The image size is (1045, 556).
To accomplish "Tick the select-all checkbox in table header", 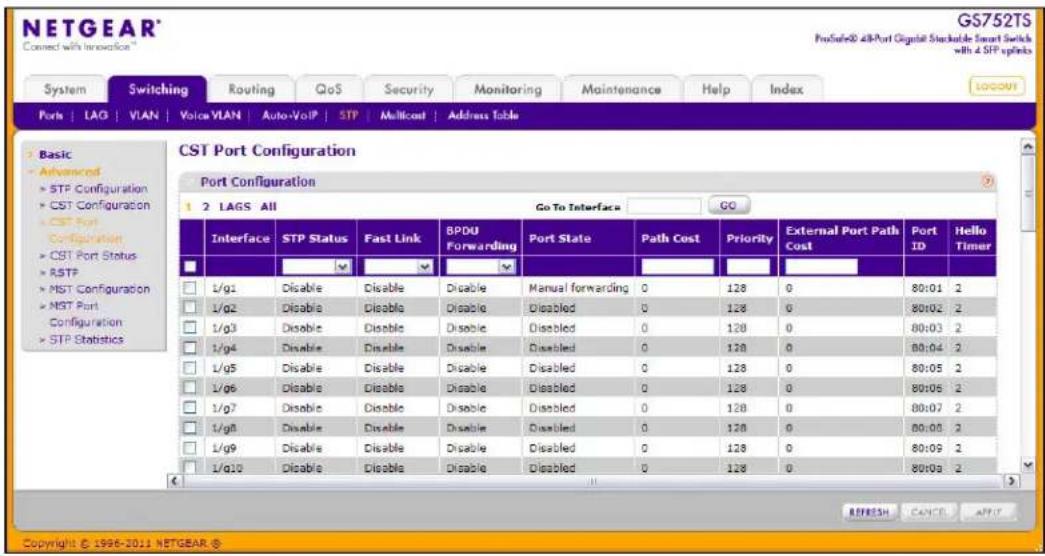I will click(192, 267).
